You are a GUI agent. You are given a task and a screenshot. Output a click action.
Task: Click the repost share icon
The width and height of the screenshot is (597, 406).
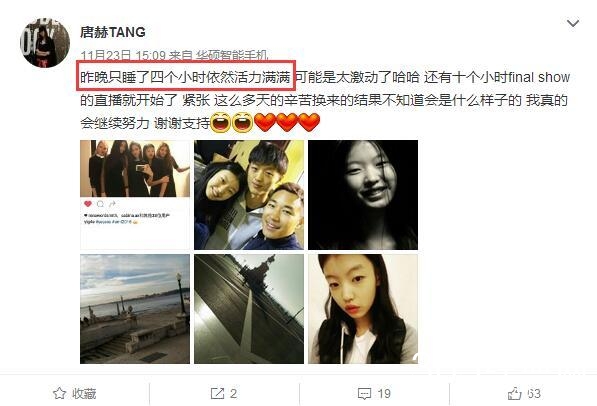tap(217, 393)
